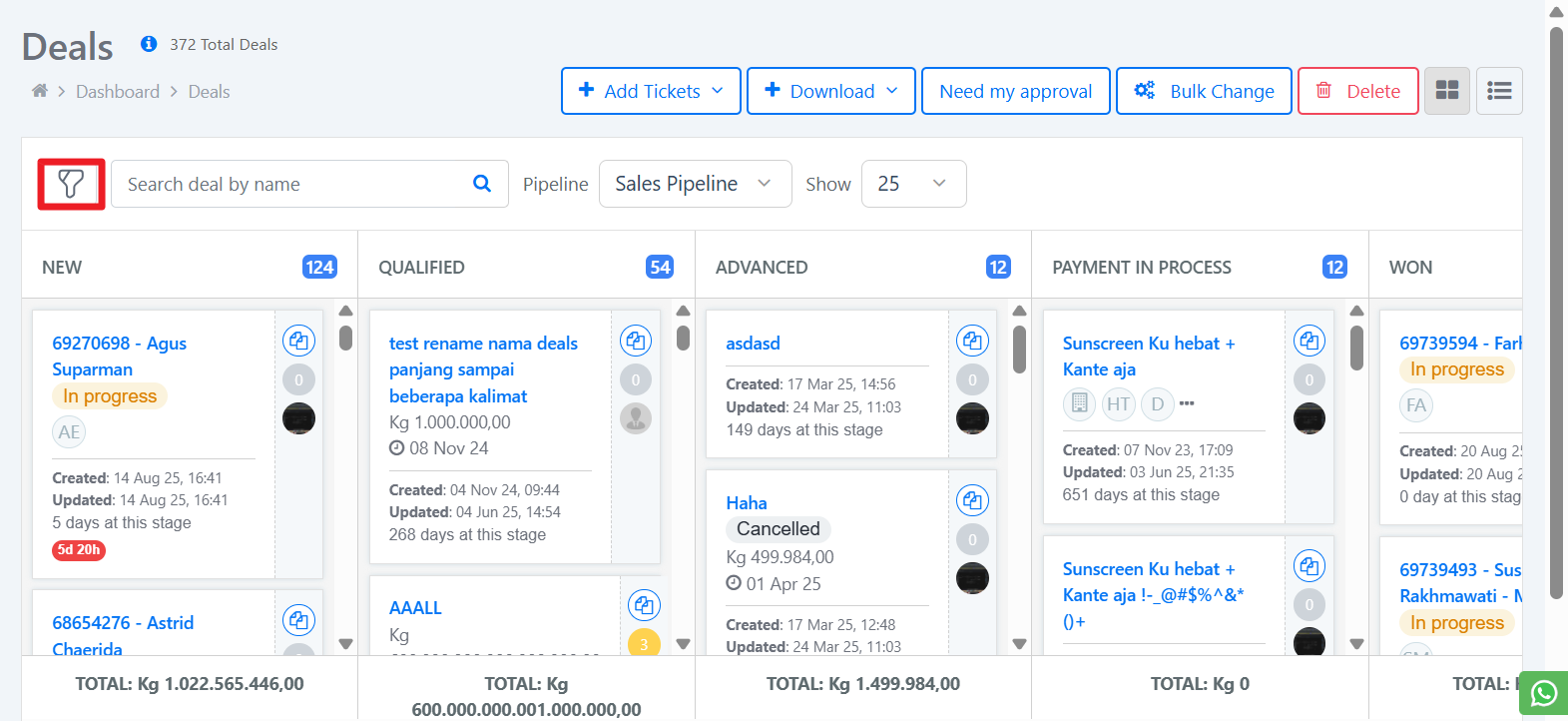Screen dimensions: 1568x721
Task: Copy the asdasd deal using duplicate icon
Action: (972, 341)
